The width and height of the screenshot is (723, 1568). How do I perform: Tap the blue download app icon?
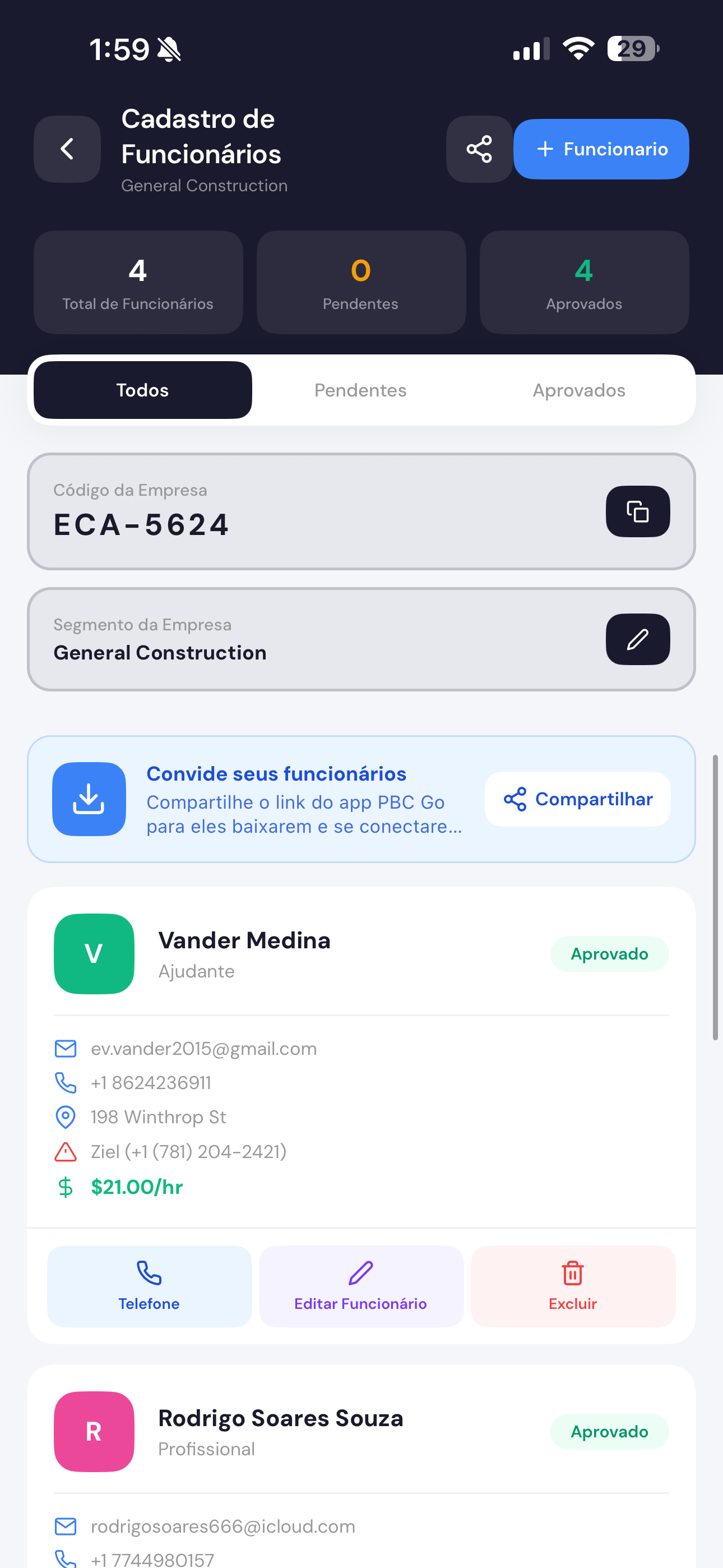[x=89, y=799]
